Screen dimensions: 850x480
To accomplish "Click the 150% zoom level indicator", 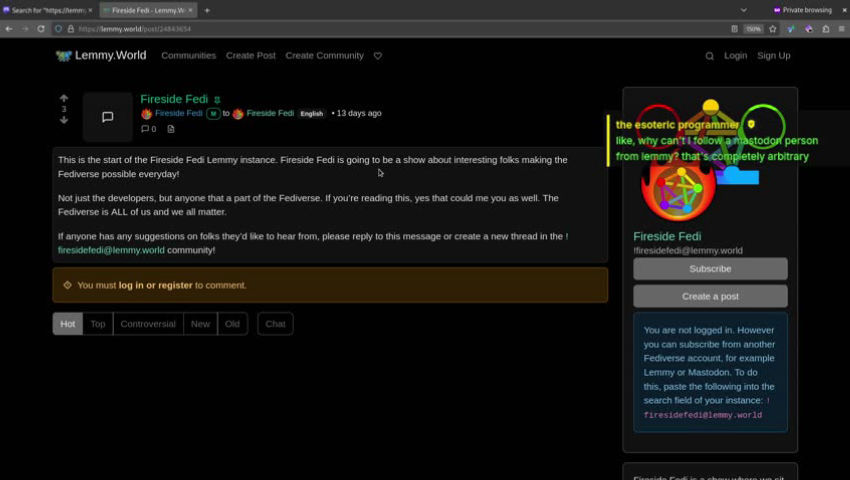I will [753, 29].
